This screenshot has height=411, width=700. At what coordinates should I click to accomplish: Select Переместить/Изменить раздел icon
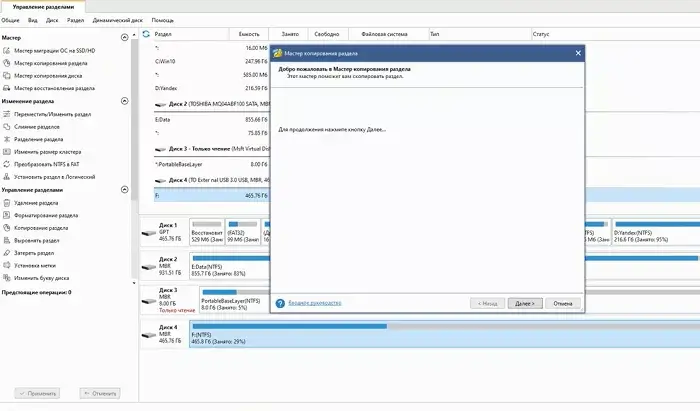(7, 114)
